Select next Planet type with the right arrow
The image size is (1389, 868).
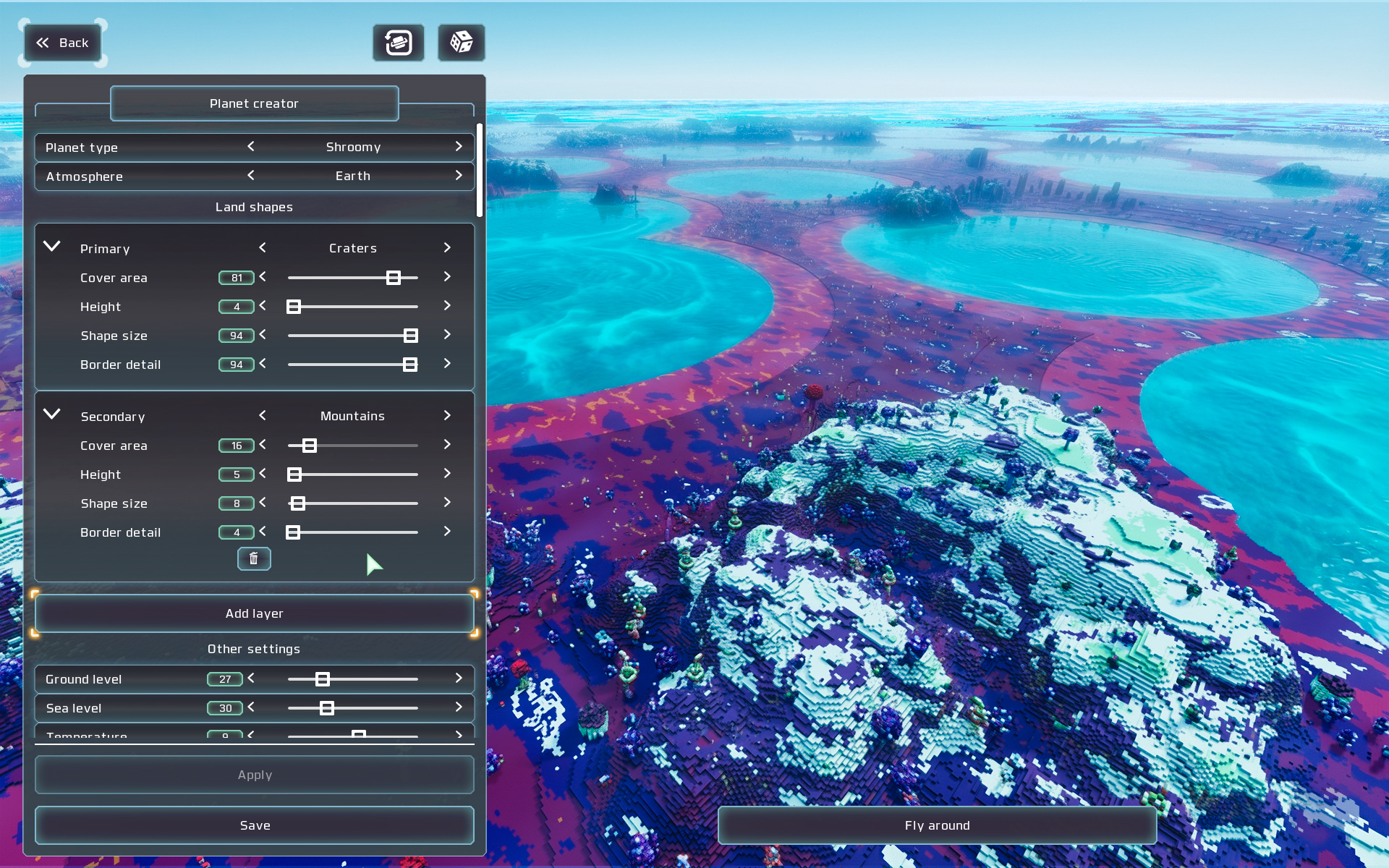click(x=459, y=147)
